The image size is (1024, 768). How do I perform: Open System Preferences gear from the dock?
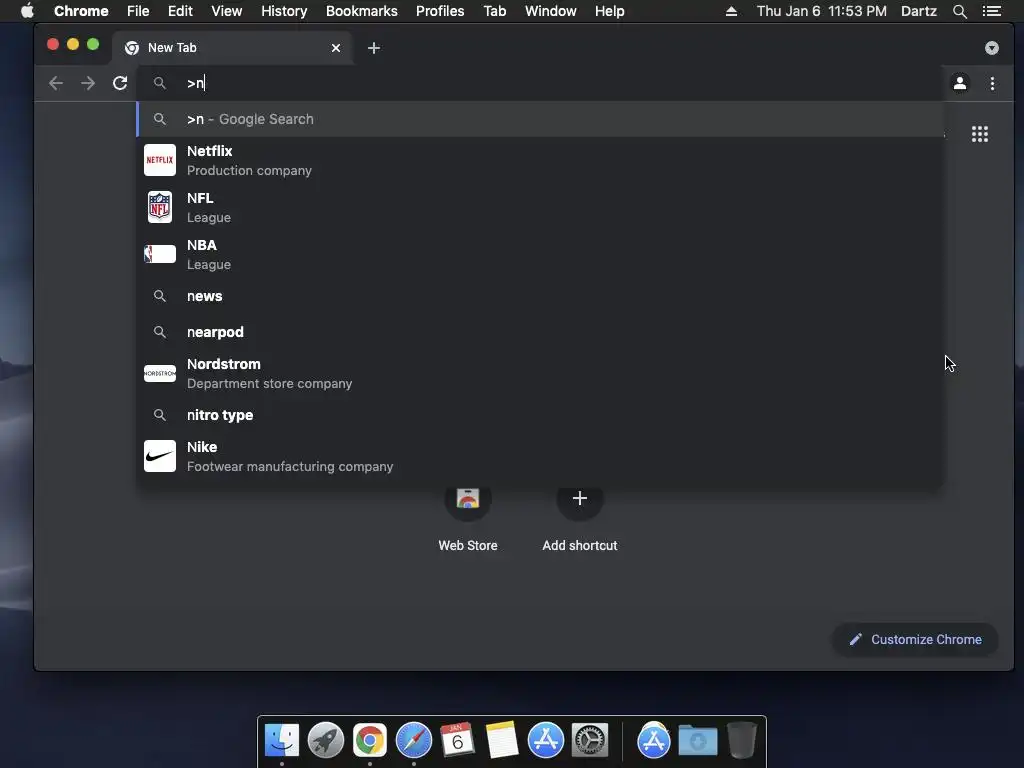[x=590, y=740]
